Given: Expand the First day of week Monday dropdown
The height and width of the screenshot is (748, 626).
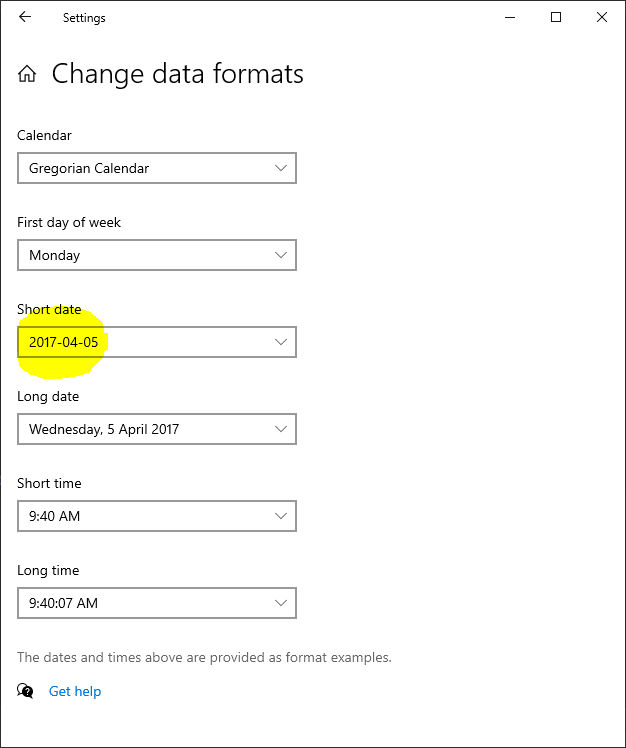Looking at the screenshot, I should tap(157, 255).
